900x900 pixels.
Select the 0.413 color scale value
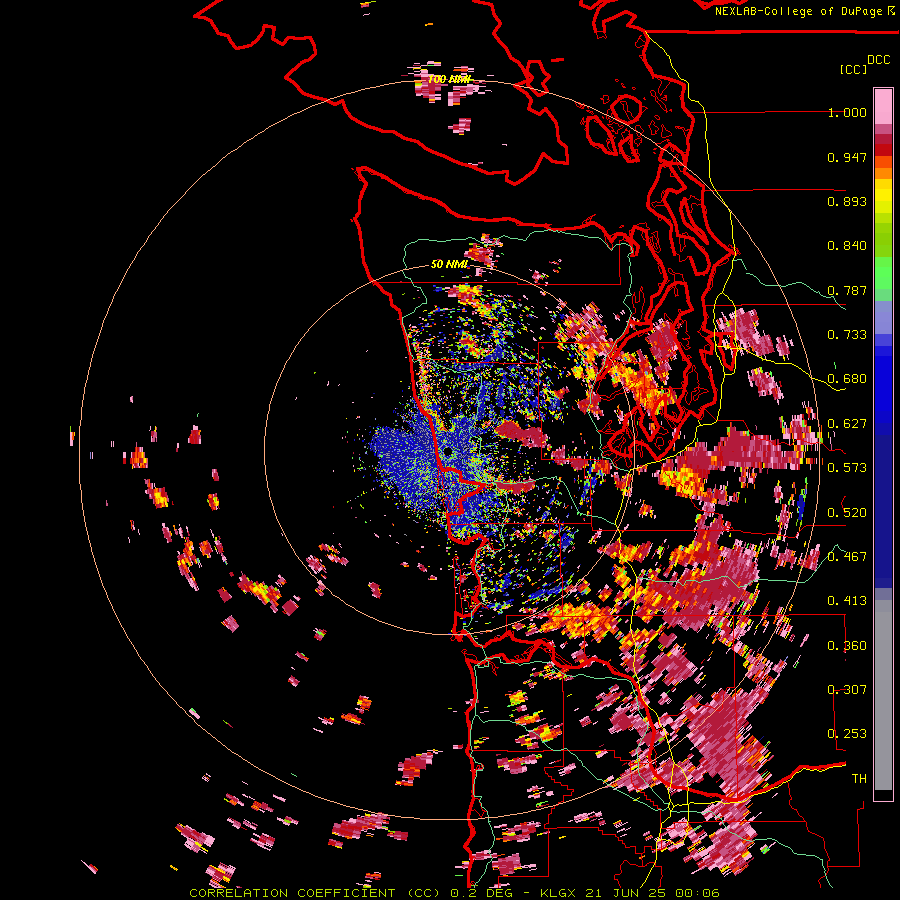[x=847, y=601]
